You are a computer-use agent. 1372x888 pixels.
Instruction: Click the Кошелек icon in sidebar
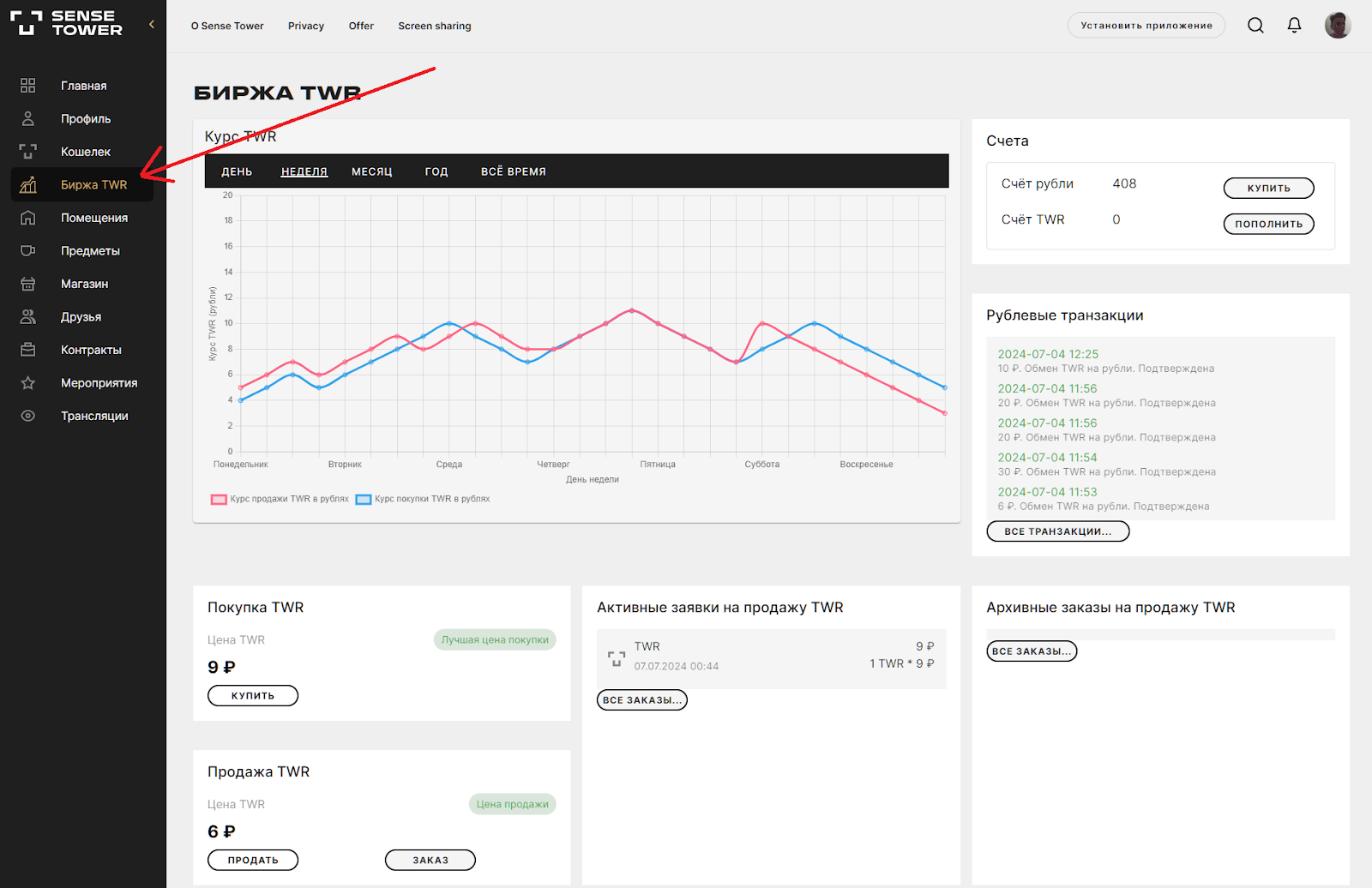[x=28, y=152]
